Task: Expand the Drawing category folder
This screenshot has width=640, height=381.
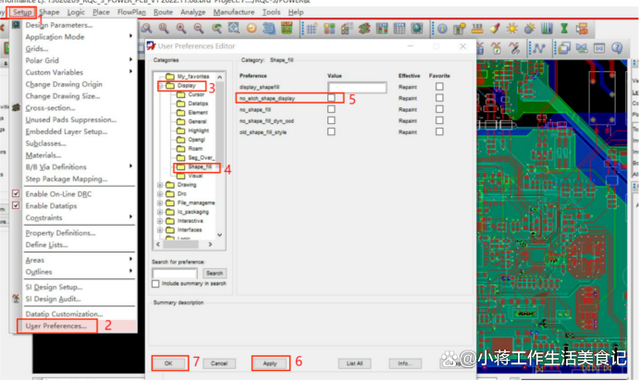Action: 160,185
